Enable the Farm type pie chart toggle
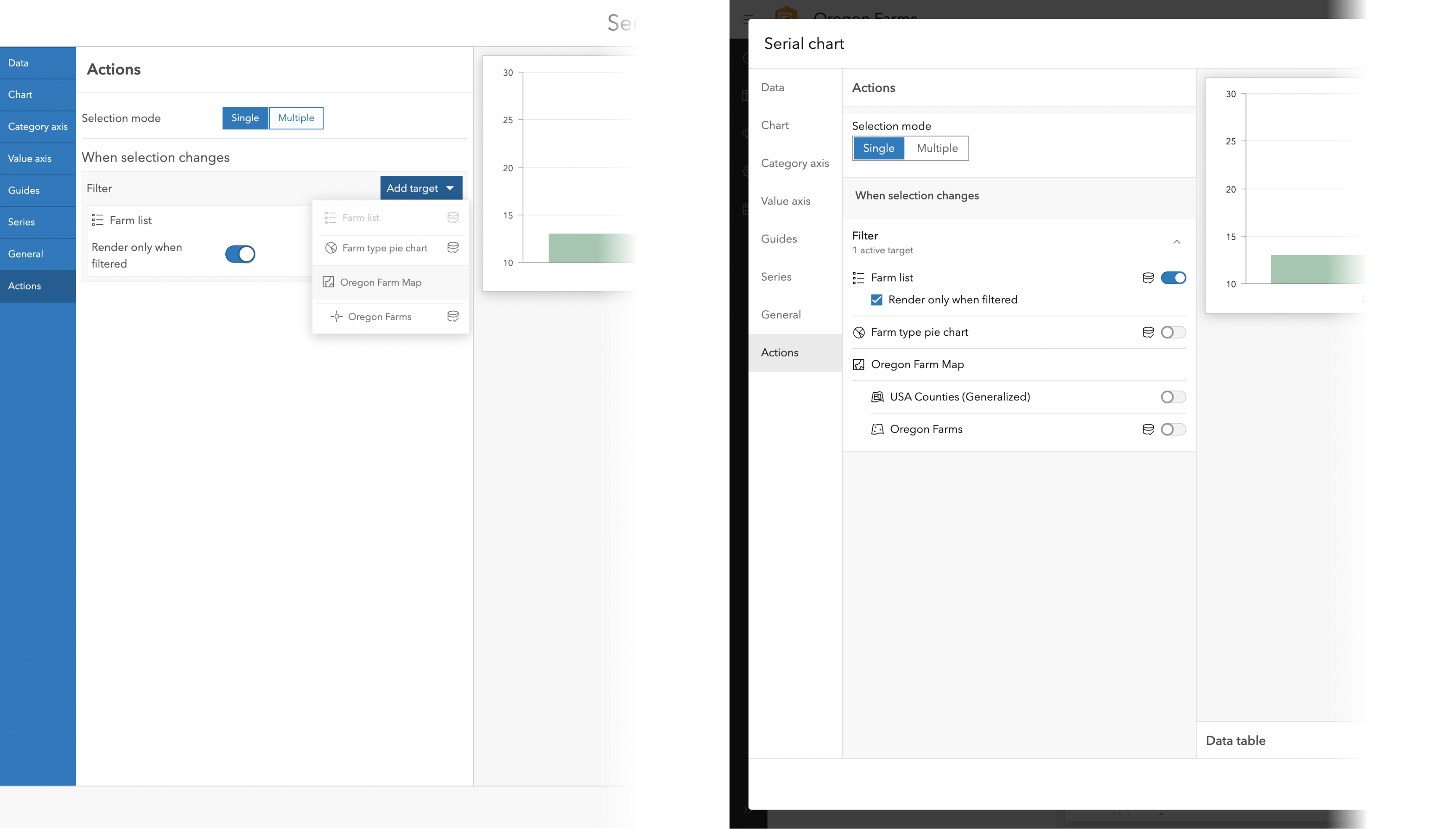This screenshot has height=829, width=1456. pos(1173,332)
